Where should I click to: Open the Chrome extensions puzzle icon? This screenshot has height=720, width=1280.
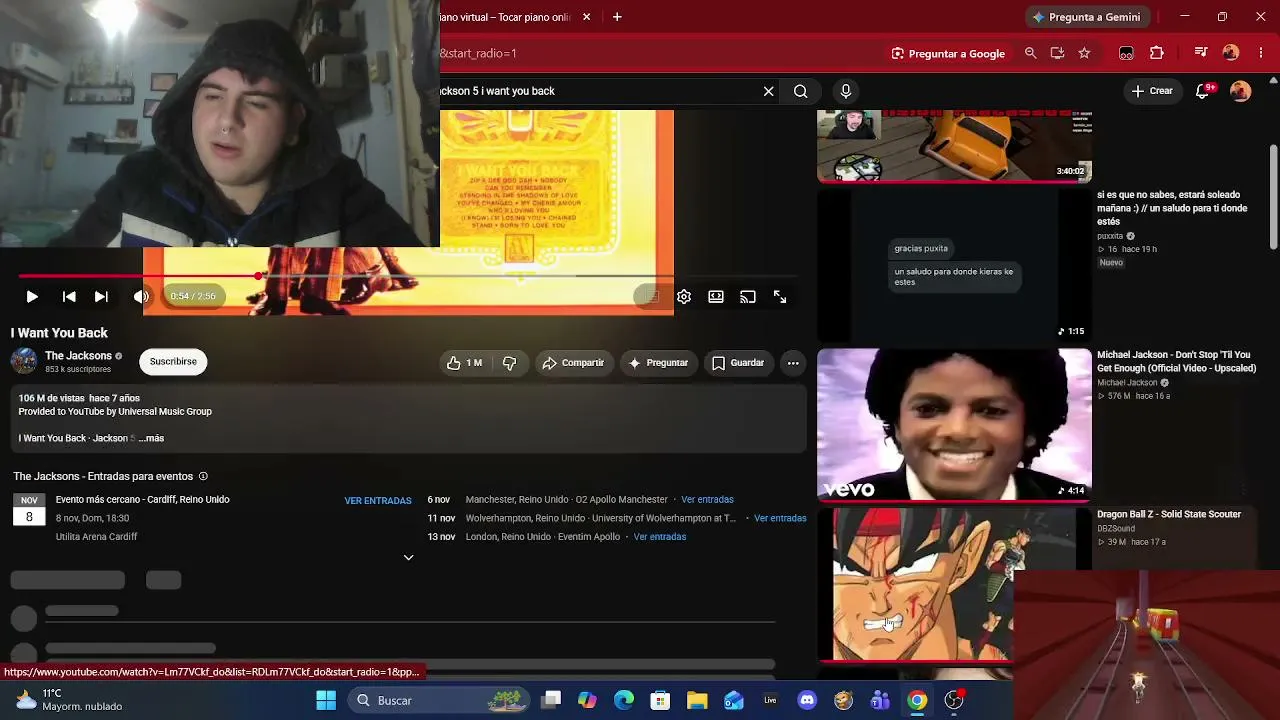[x=1157, y=53]
